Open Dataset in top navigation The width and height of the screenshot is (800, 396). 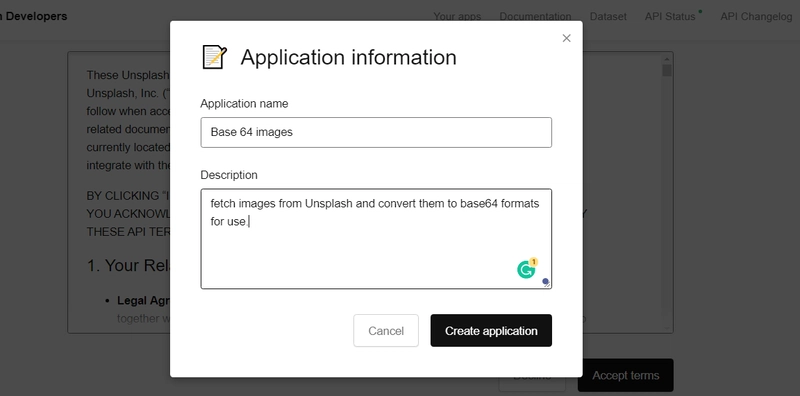click(x=608, y=16)
